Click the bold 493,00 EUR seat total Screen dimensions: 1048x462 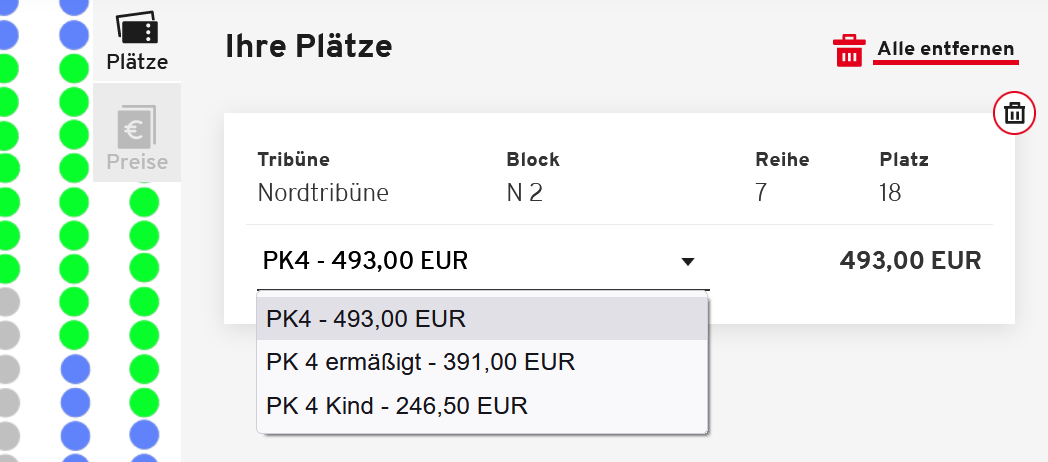pyautogui.click(x=910, y=261)
